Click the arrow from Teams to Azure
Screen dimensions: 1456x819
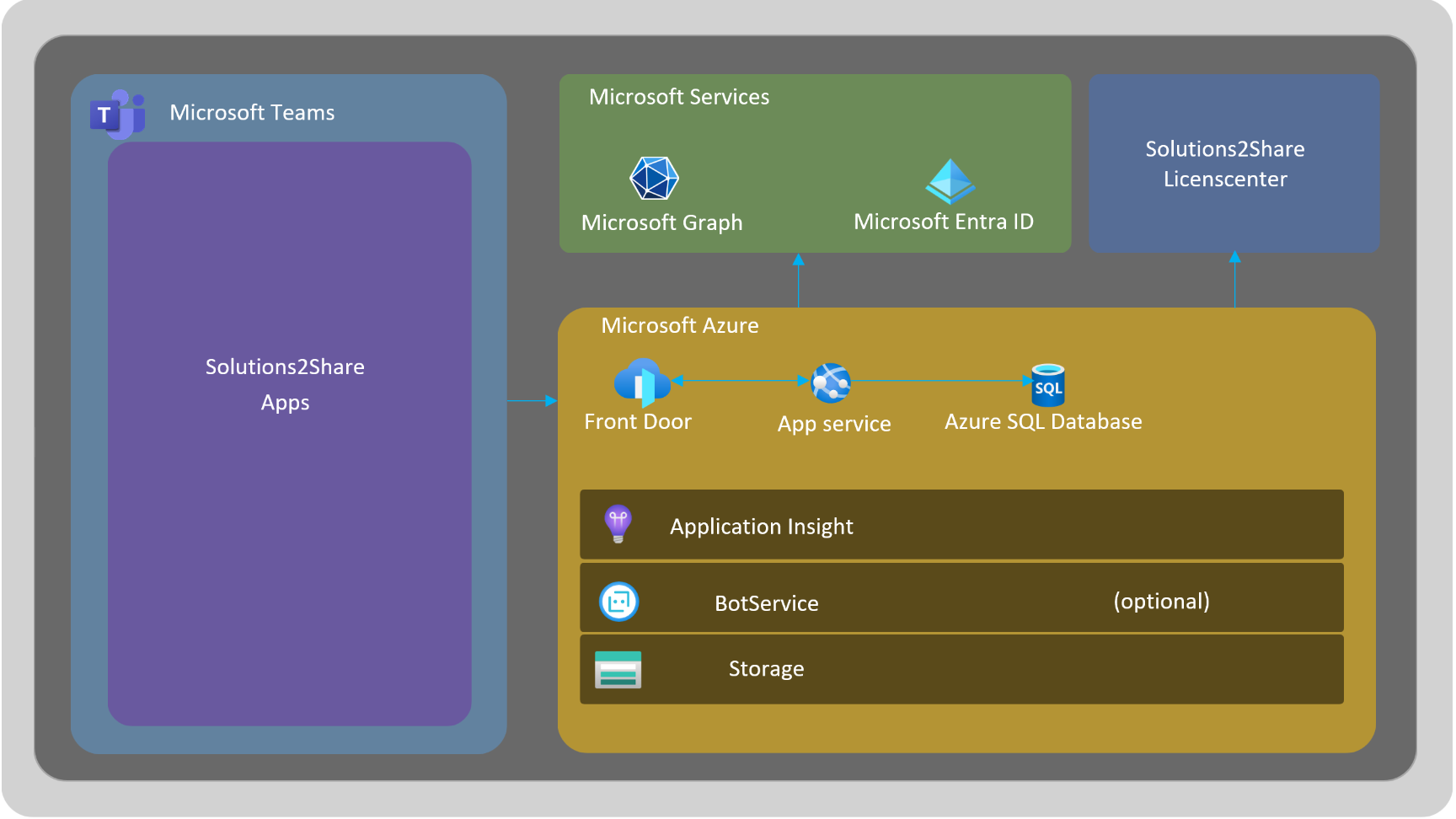pyautogui.click(x=532, y=401)
